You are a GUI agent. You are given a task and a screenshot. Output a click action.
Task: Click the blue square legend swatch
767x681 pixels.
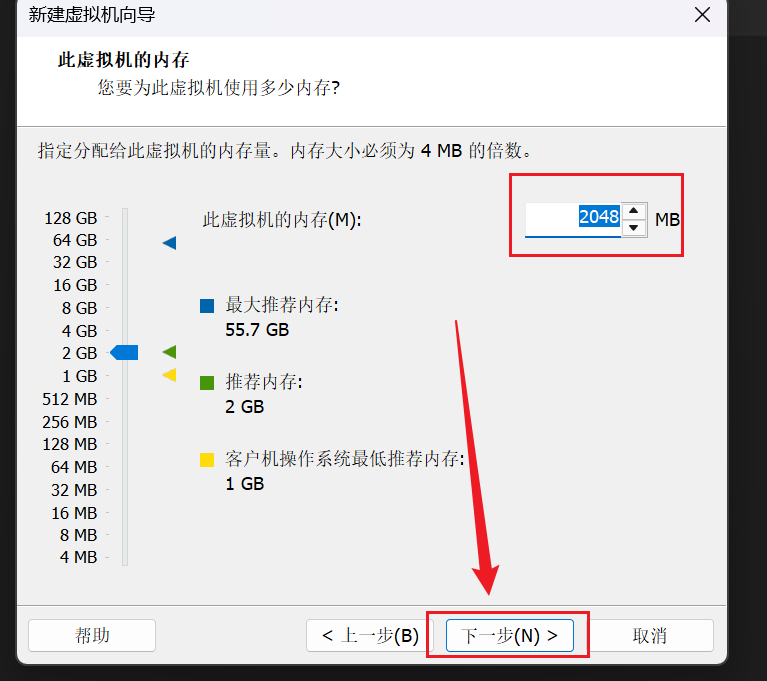click(207, 306)
